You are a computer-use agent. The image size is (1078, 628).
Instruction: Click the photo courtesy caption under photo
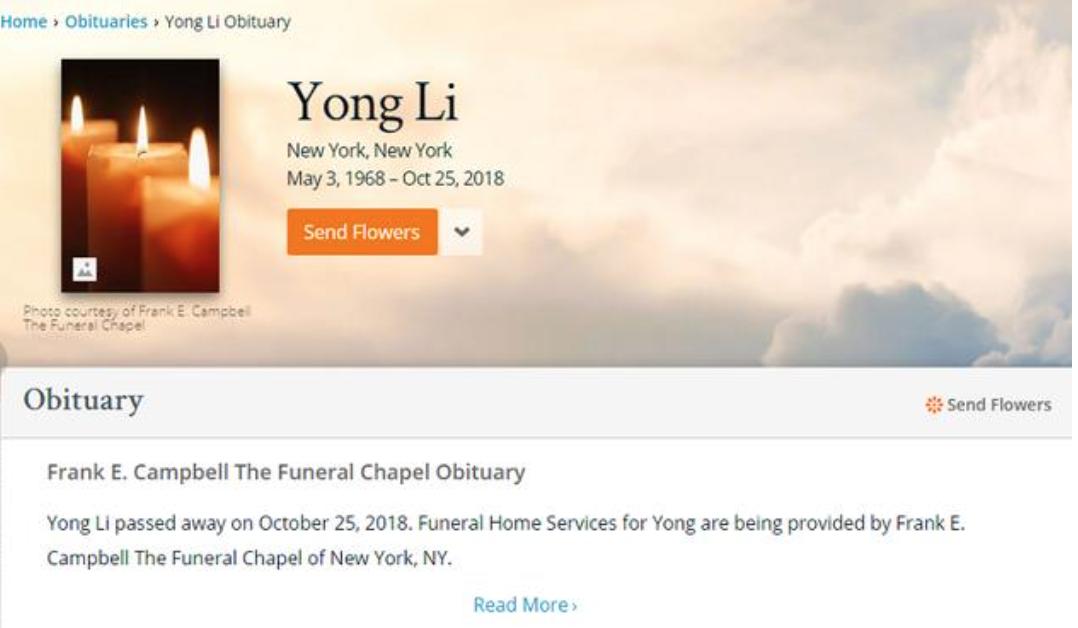pos(136,318)
